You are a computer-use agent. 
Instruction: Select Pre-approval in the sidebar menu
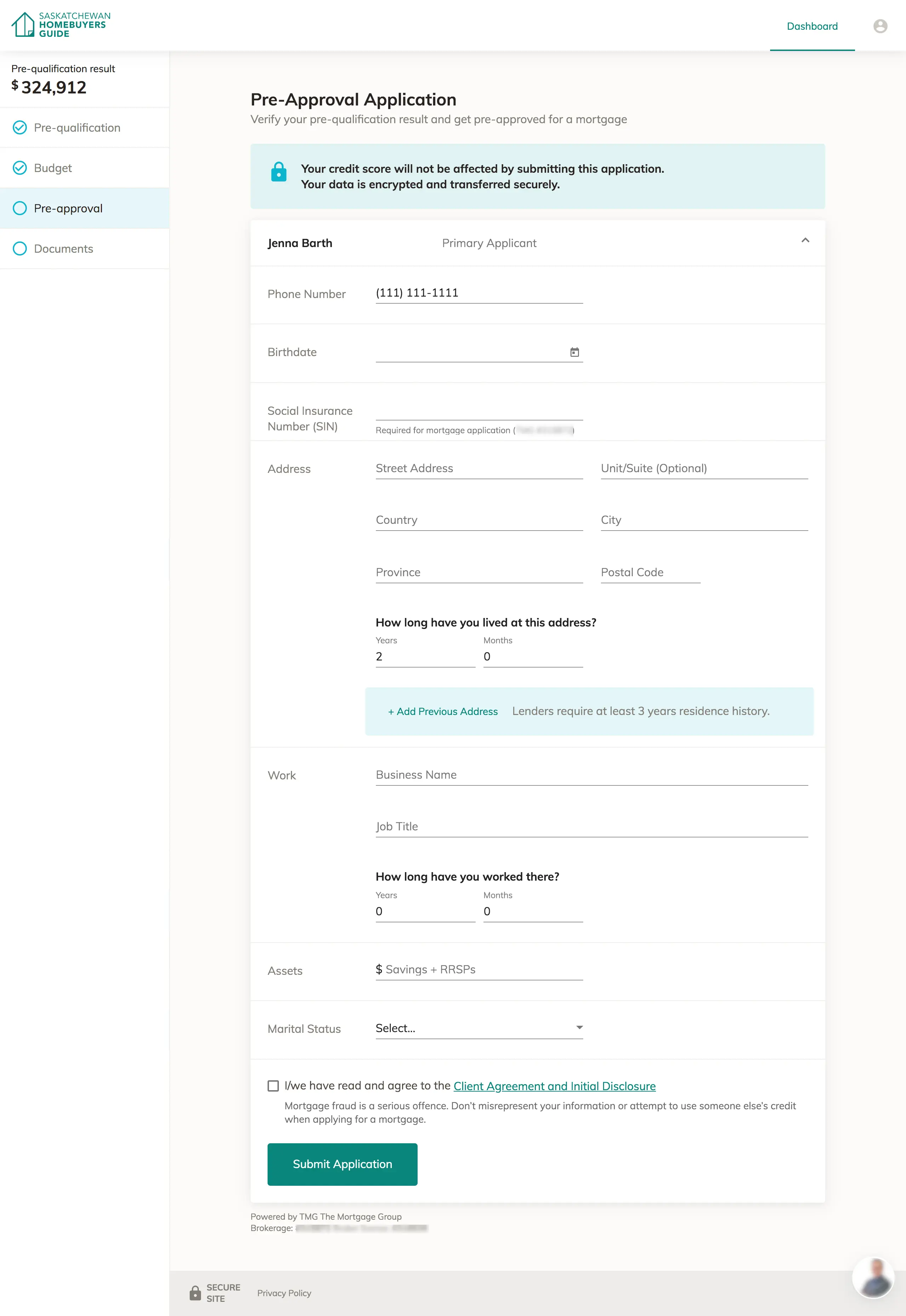pos(68,208)
